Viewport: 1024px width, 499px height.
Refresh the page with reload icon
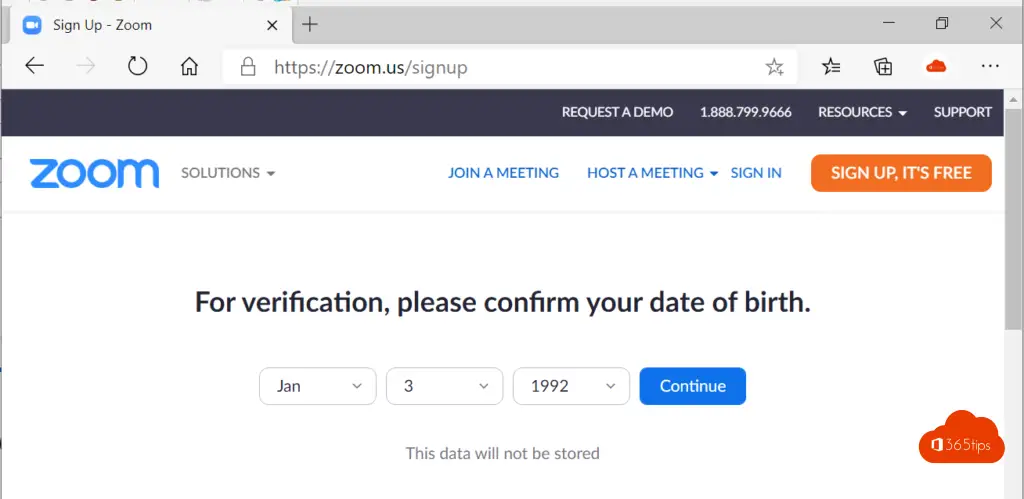pos(138,67)
